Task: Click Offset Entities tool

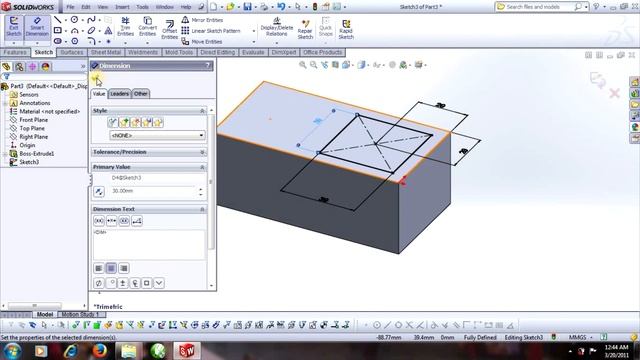Action: pyautogui.click(x=169, y=29)
